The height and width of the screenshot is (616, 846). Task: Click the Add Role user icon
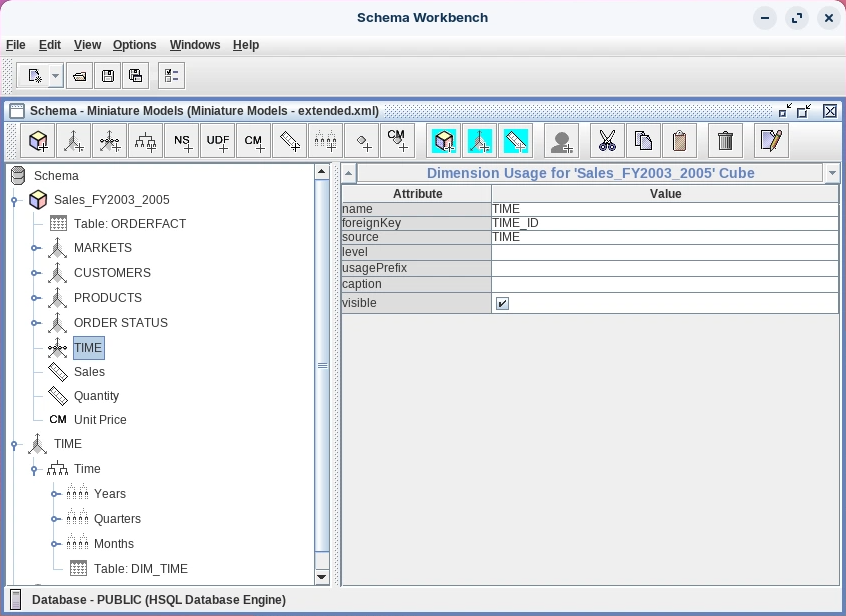point(562,141)
